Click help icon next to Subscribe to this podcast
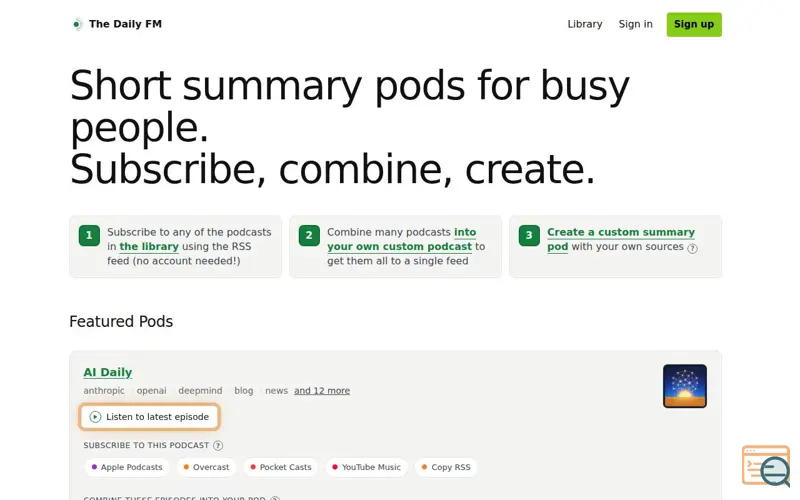 click(218, 445)
